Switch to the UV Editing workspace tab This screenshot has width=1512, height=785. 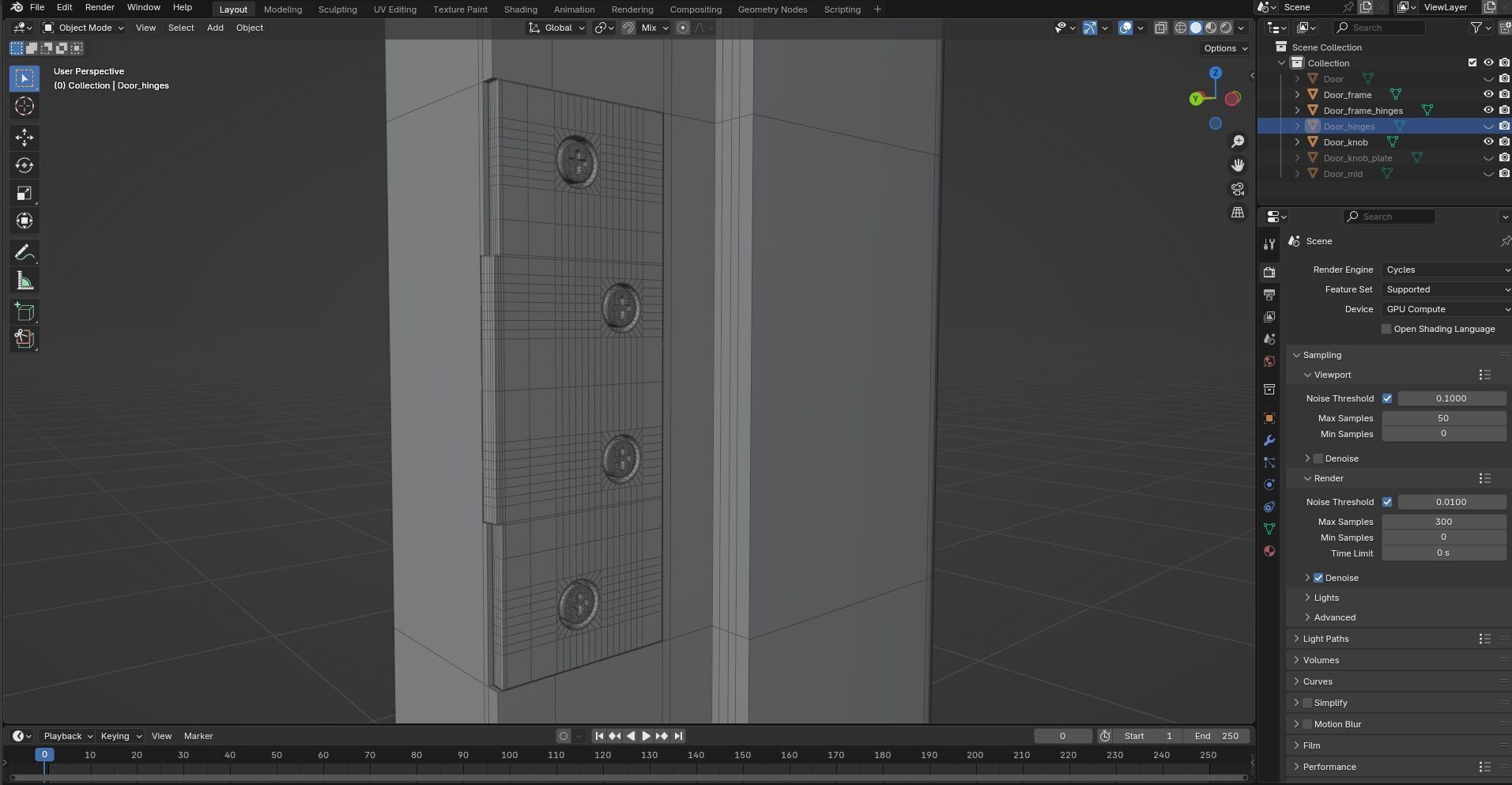(395, 9)
